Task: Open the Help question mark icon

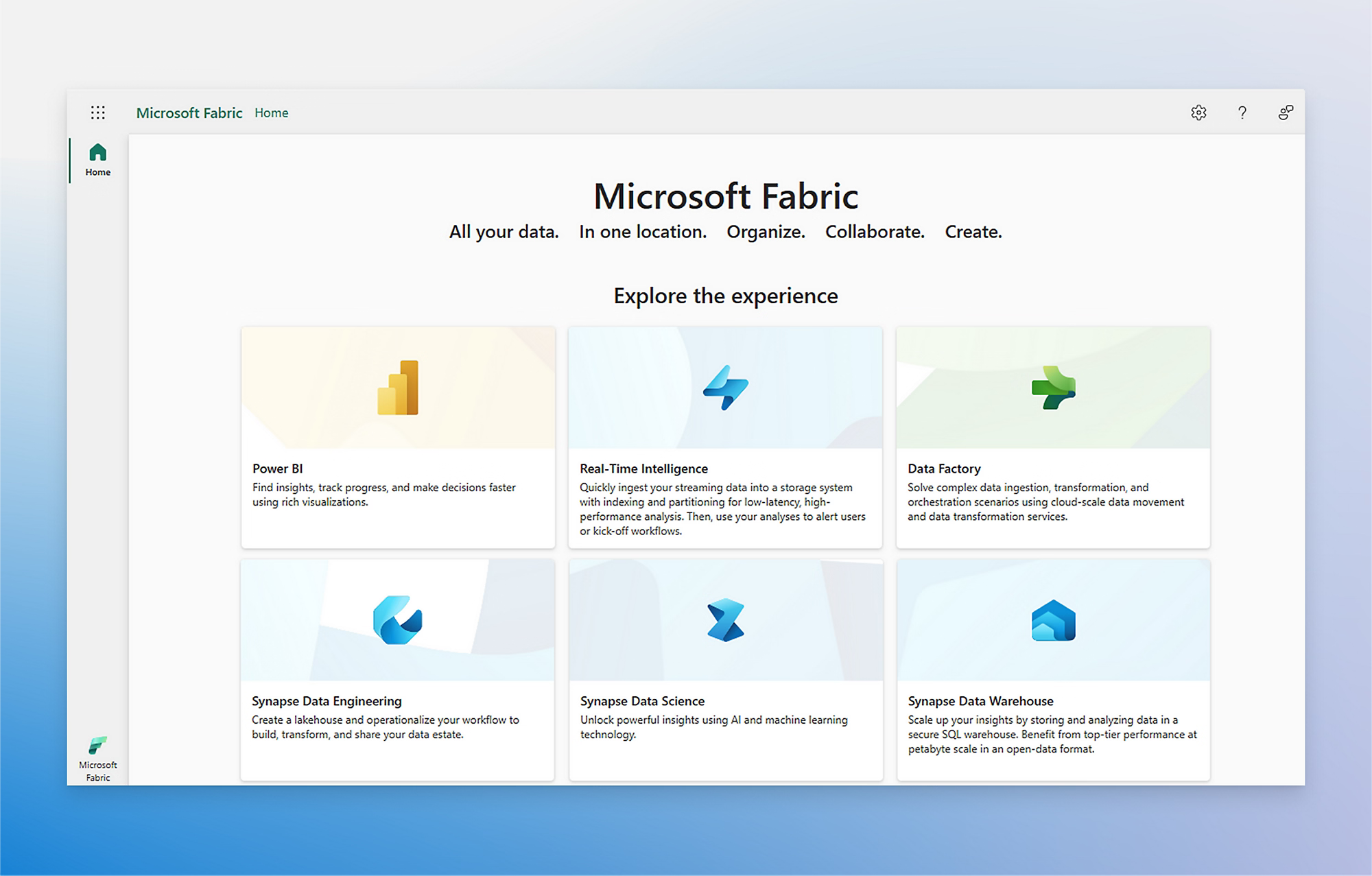Action: (1242, 113)
